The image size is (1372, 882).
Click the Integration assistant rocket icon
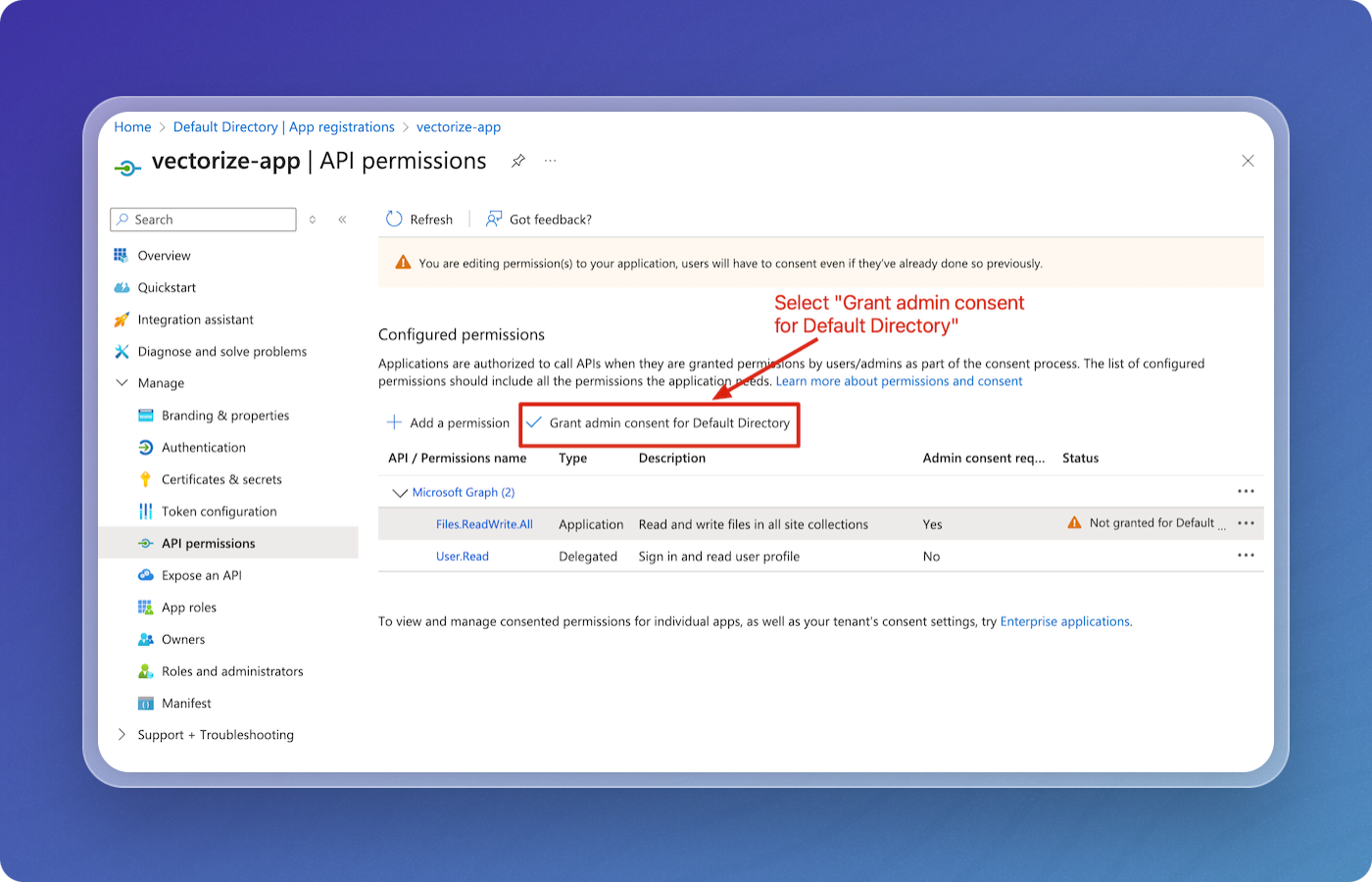(122, 319)
